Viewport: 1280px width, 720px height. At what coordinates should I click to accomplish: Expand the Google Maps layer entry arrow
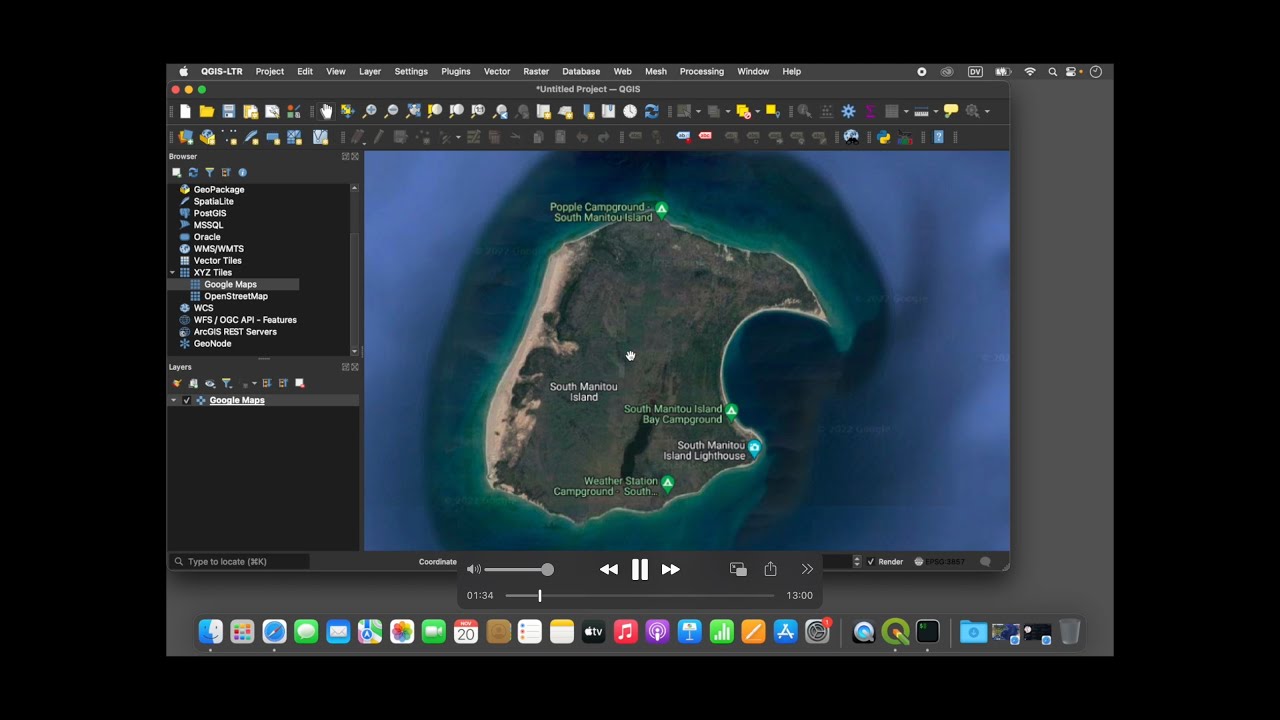point(173,400)
